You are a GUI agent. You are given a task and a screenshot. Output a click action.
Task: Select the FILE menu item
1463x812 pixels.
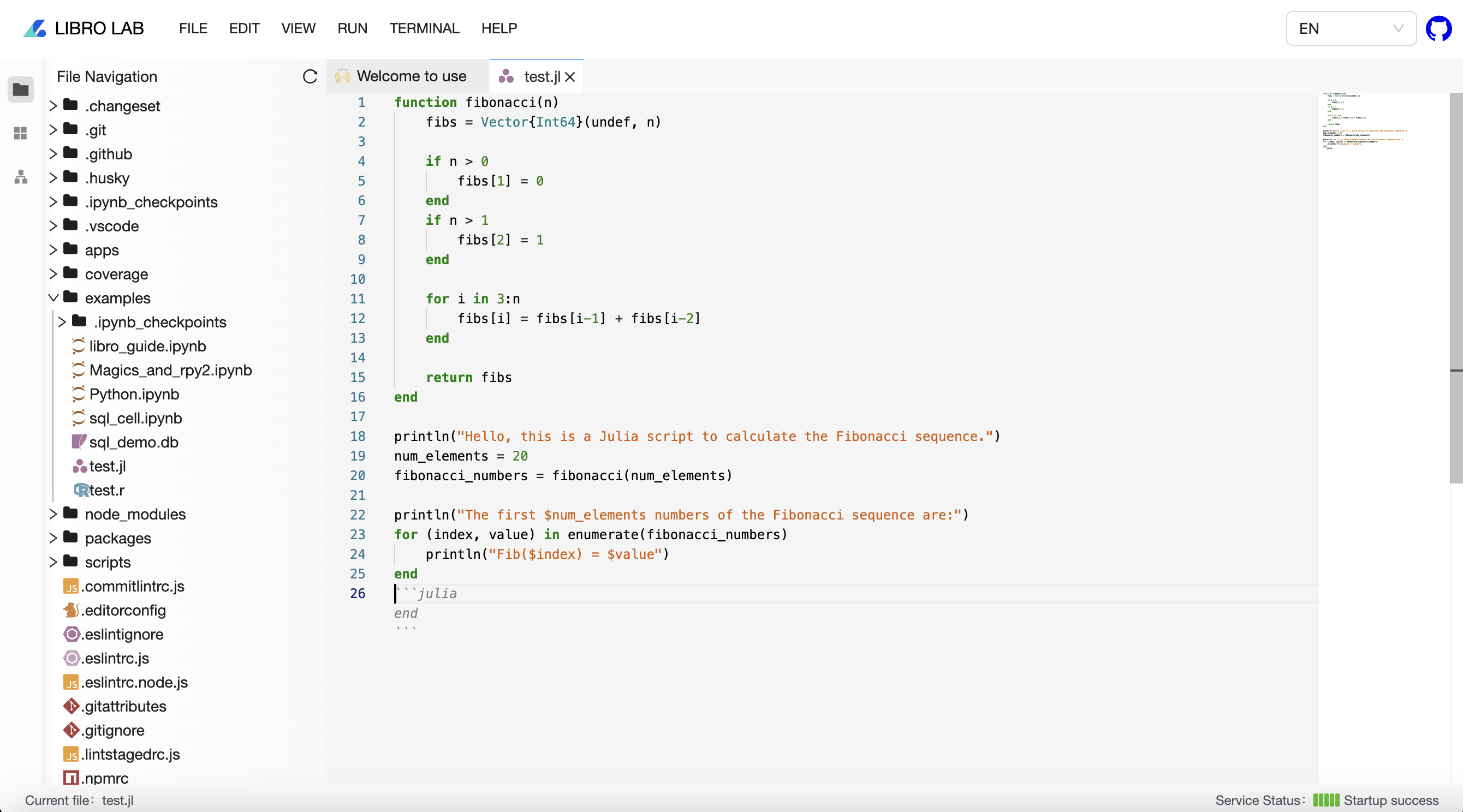[x=192, y=28]
